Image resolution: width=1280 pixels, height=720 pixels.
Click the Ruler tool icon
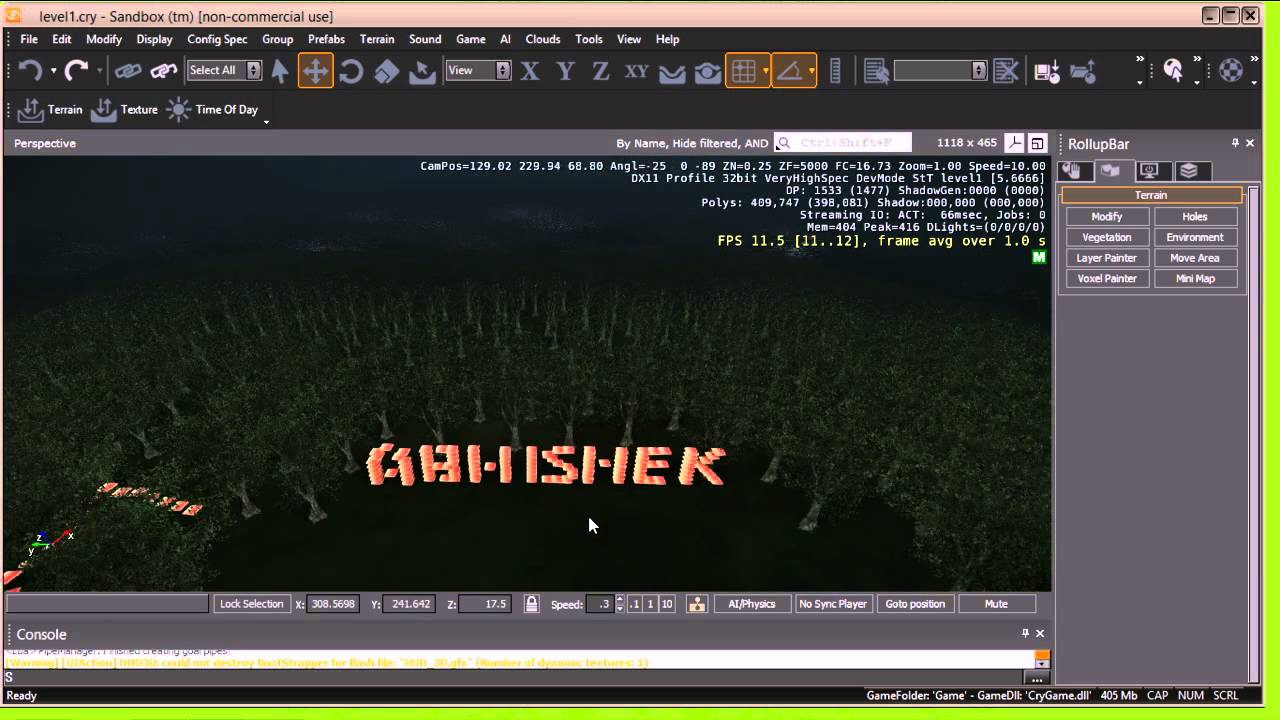[836, 70]
